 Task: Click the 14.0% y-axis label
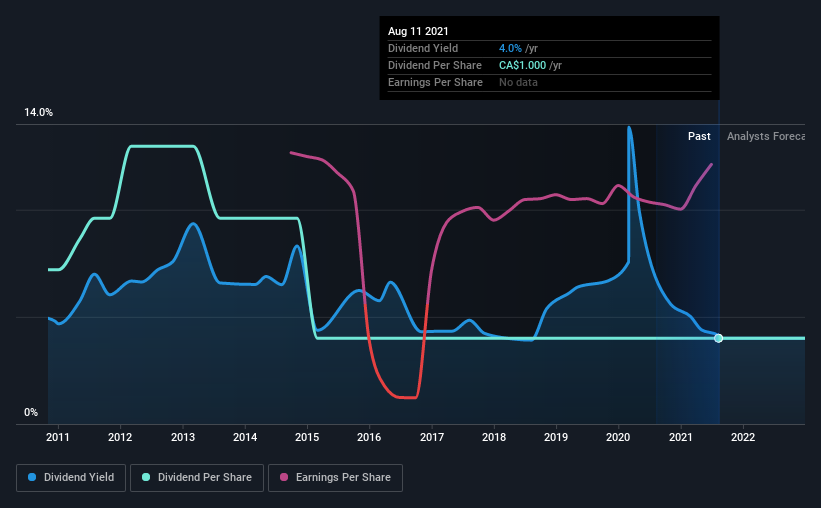point(38,113)
